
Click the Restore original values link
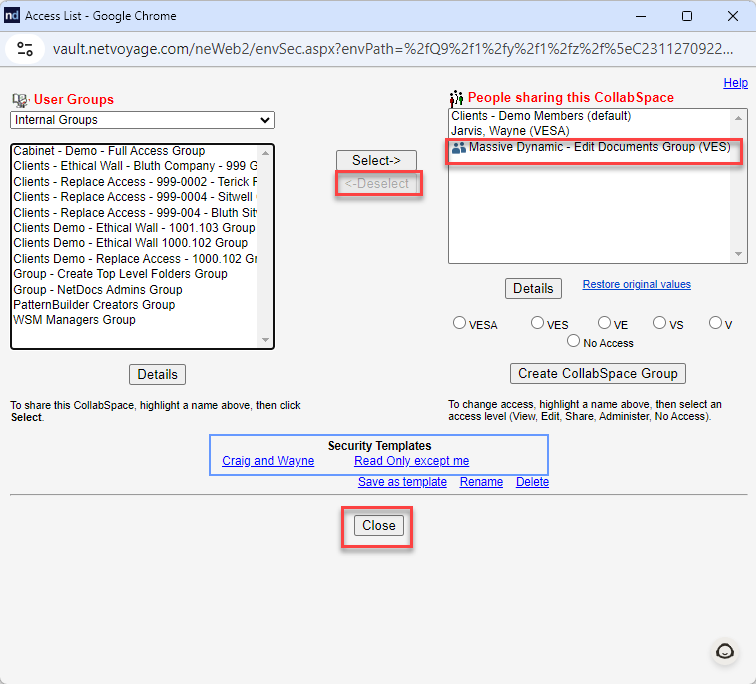pyautogui.click(x=636, y=284)
